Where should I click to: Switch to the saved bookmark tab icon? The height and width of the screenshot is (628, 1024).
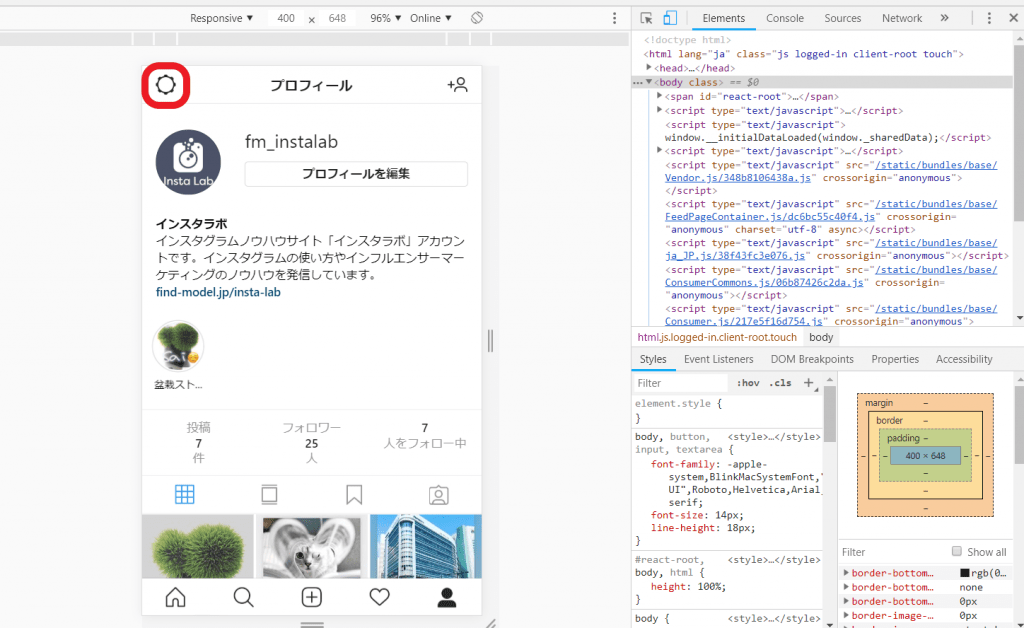[354, 494]
